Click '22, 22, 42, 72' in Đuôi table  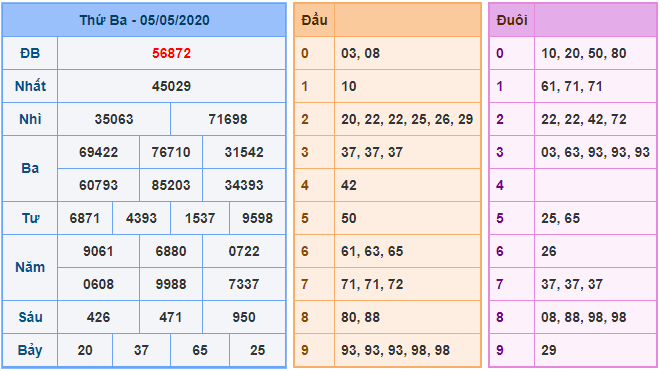coord(584,119)
